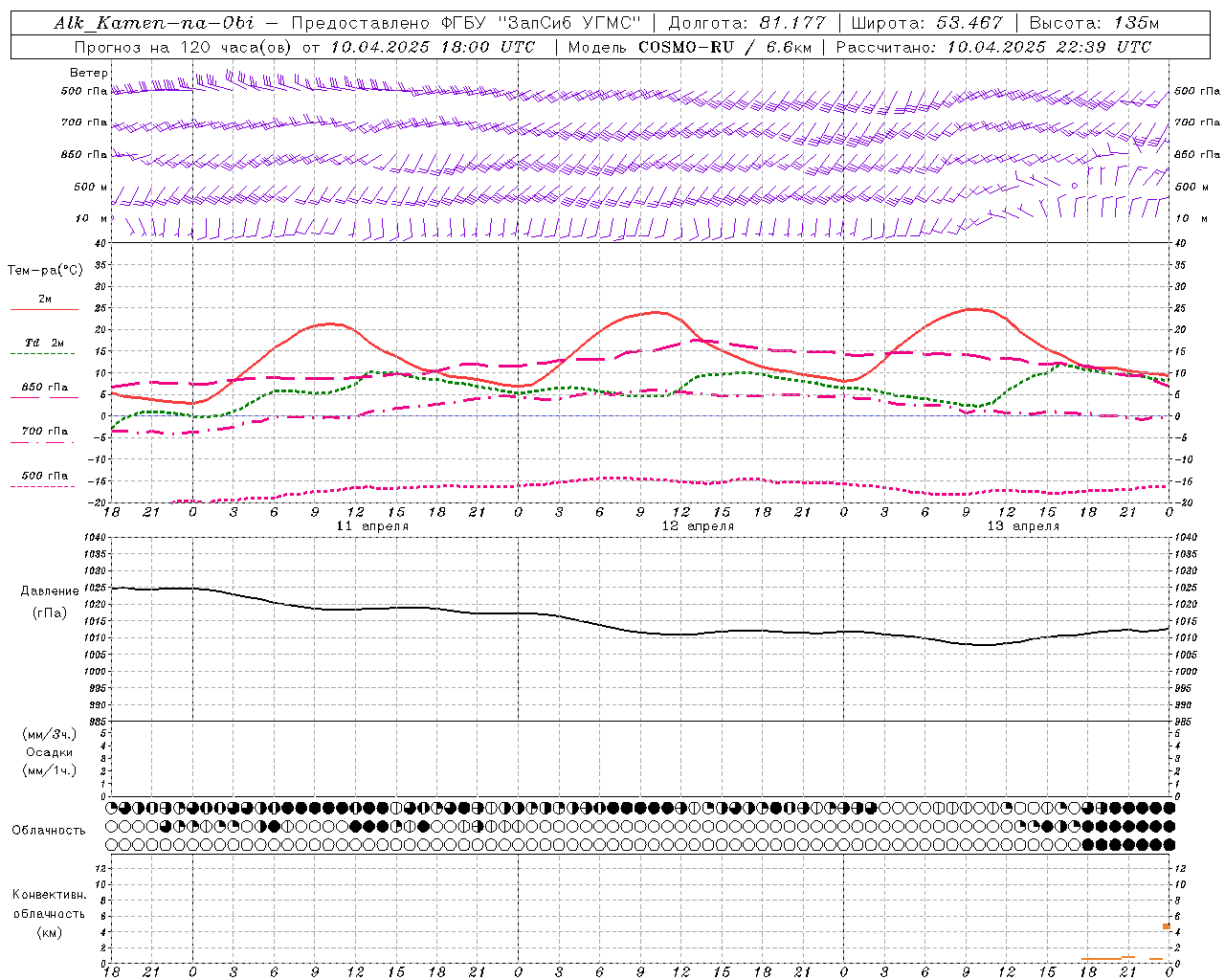Click the Широта: 53.467 value
This screenshot has height=980, width=1225.
tap(927, 23)
